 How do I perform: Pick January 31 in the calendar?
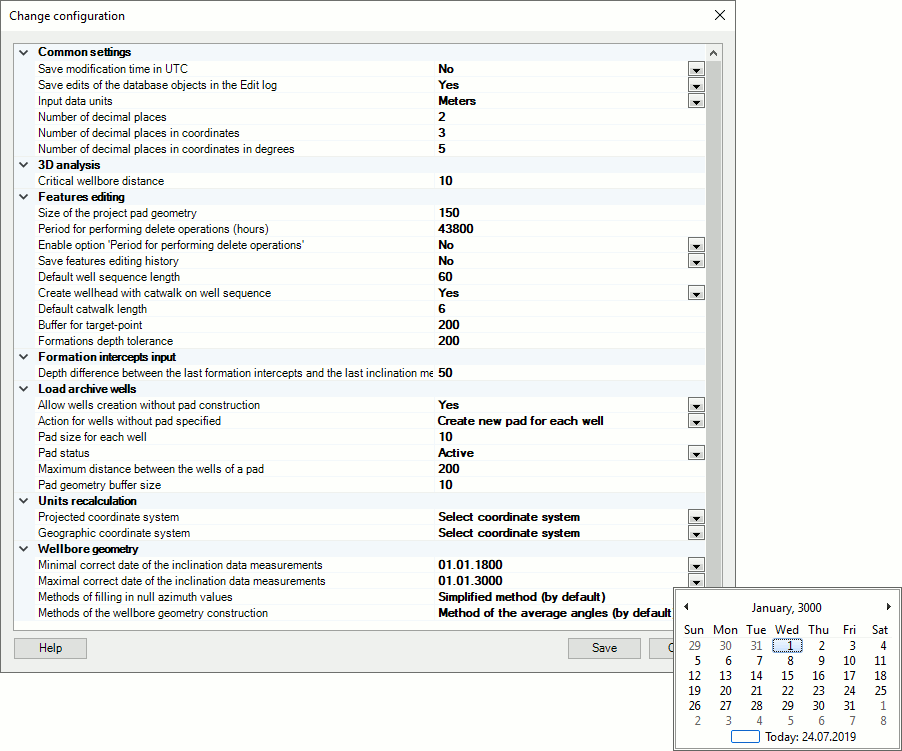[x=850, y=706]
